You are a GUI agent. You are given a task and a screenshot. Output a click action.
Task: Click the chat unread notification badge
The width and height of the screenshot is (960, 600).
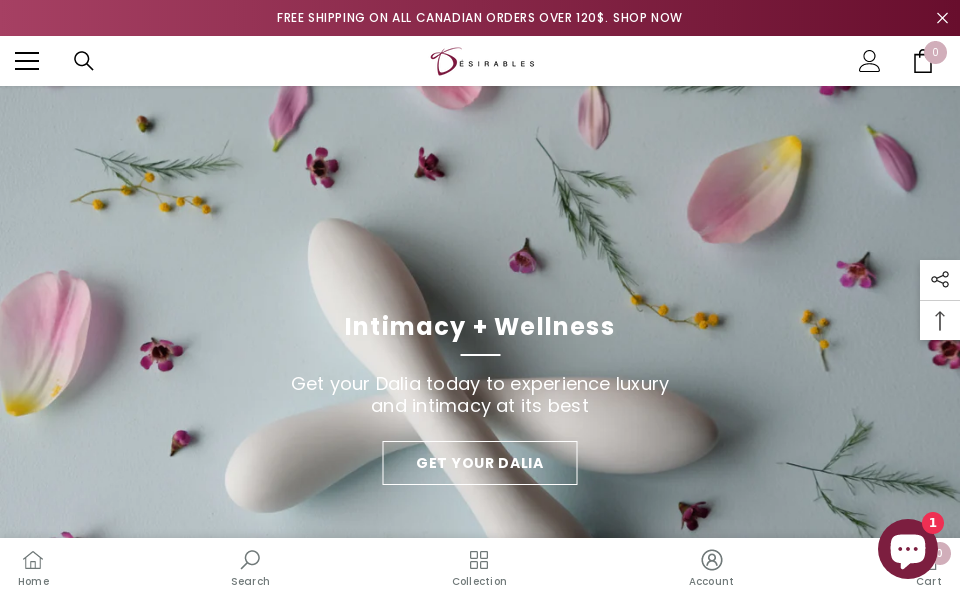[x=932, y=523]
